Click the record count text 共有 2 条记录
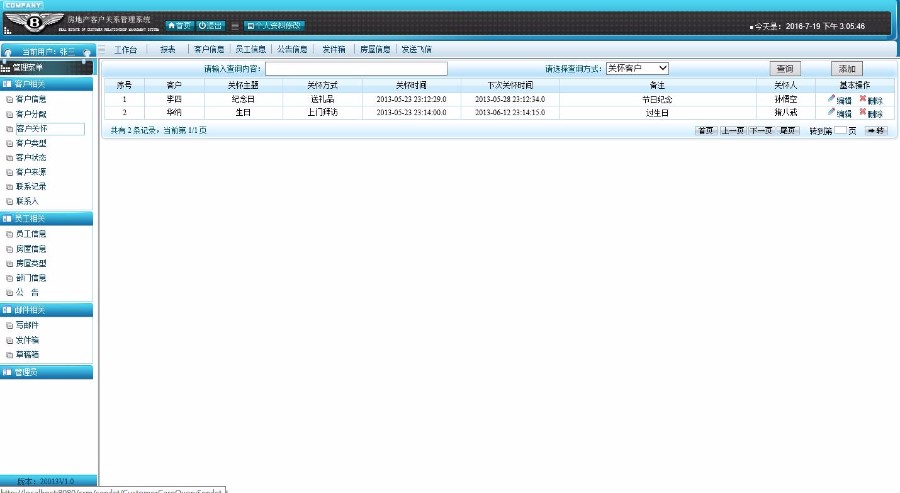Viewport: 900px width, 493px height. (x=133, y=131)
